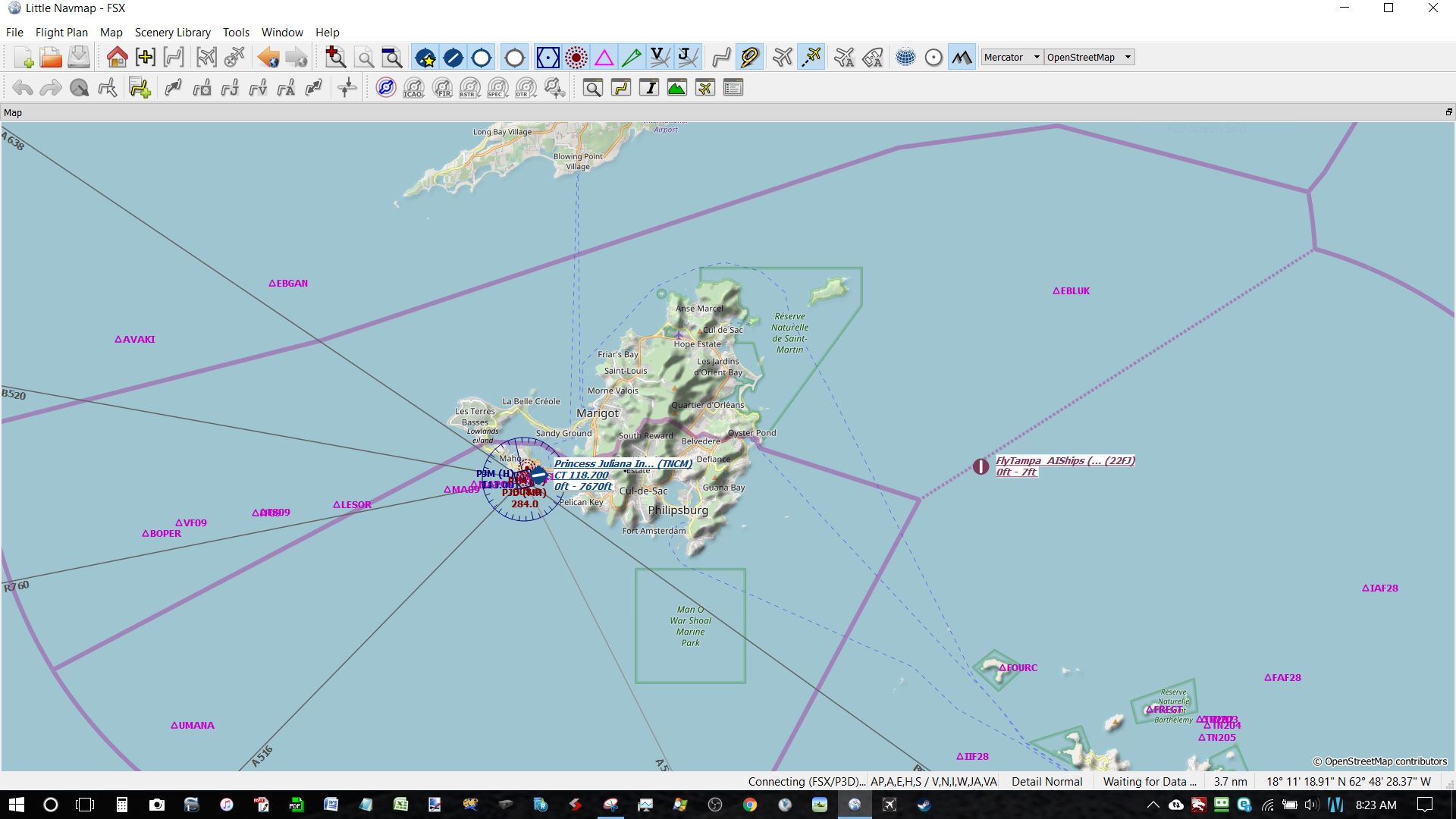Toggle display of Victor airways
This screenshot has height=819, width=1456.
click(x=658, y=57)
